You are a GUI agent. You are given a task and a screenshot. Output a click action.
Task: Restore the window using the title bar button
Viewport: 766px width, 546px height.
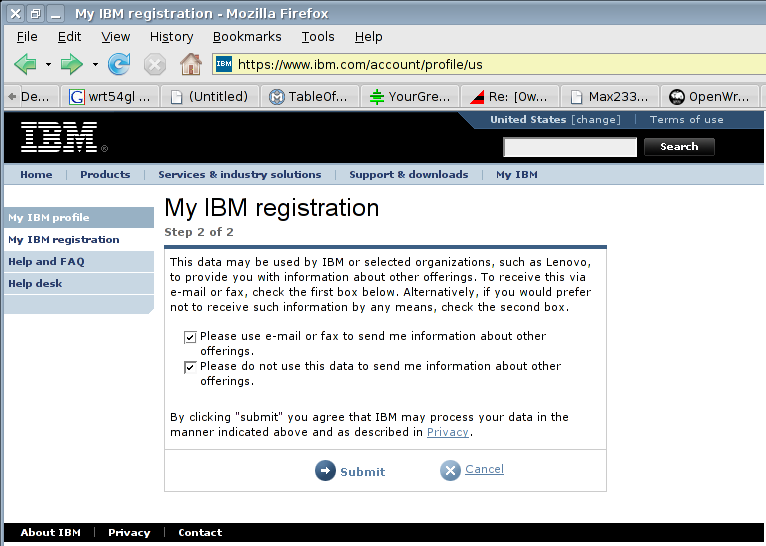[x=36, y=14]
